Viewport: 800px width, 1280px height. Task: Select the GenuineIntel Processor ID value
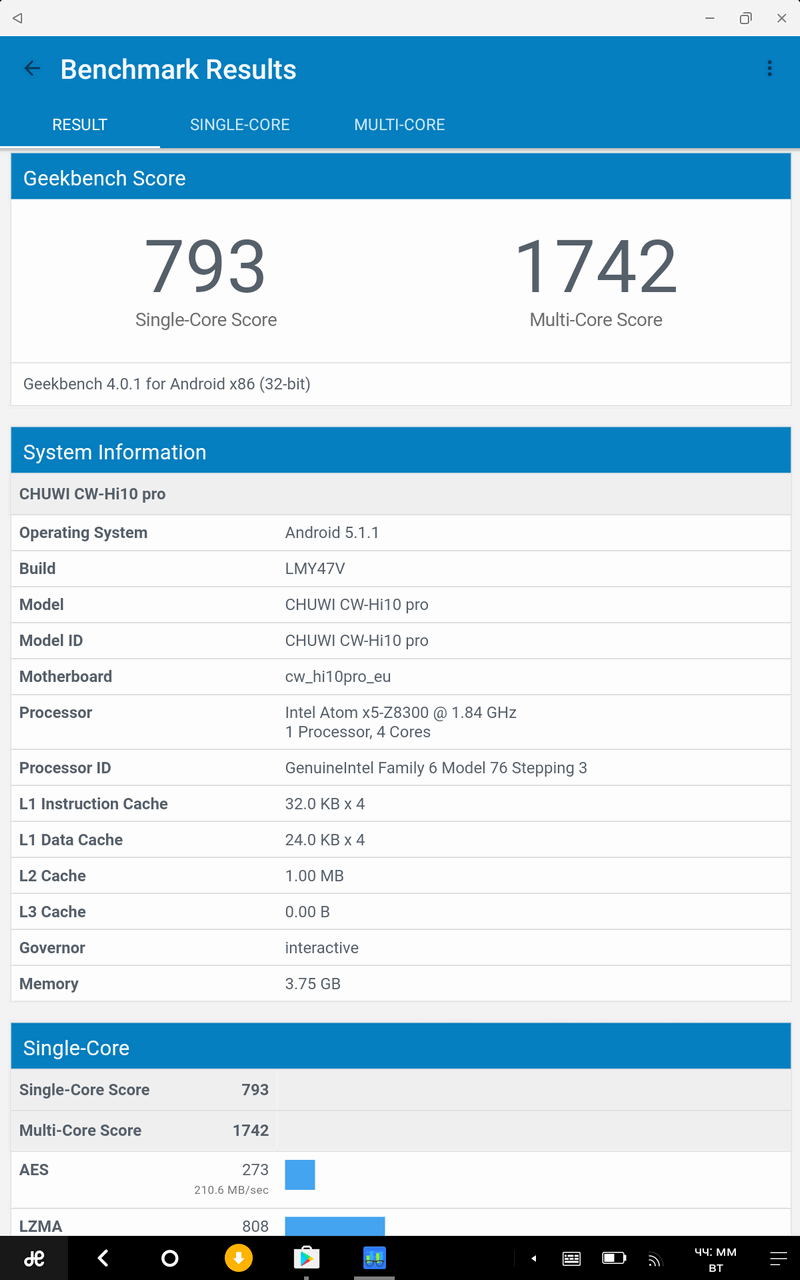point(436,768)
